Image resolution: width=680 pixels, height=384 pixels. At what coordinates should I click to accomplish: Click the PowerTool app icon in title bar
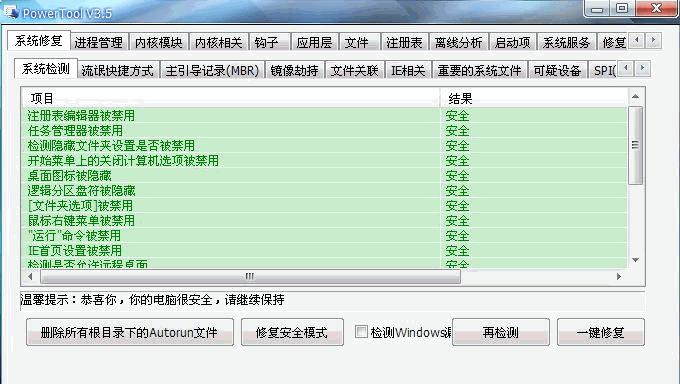[10, 12]
